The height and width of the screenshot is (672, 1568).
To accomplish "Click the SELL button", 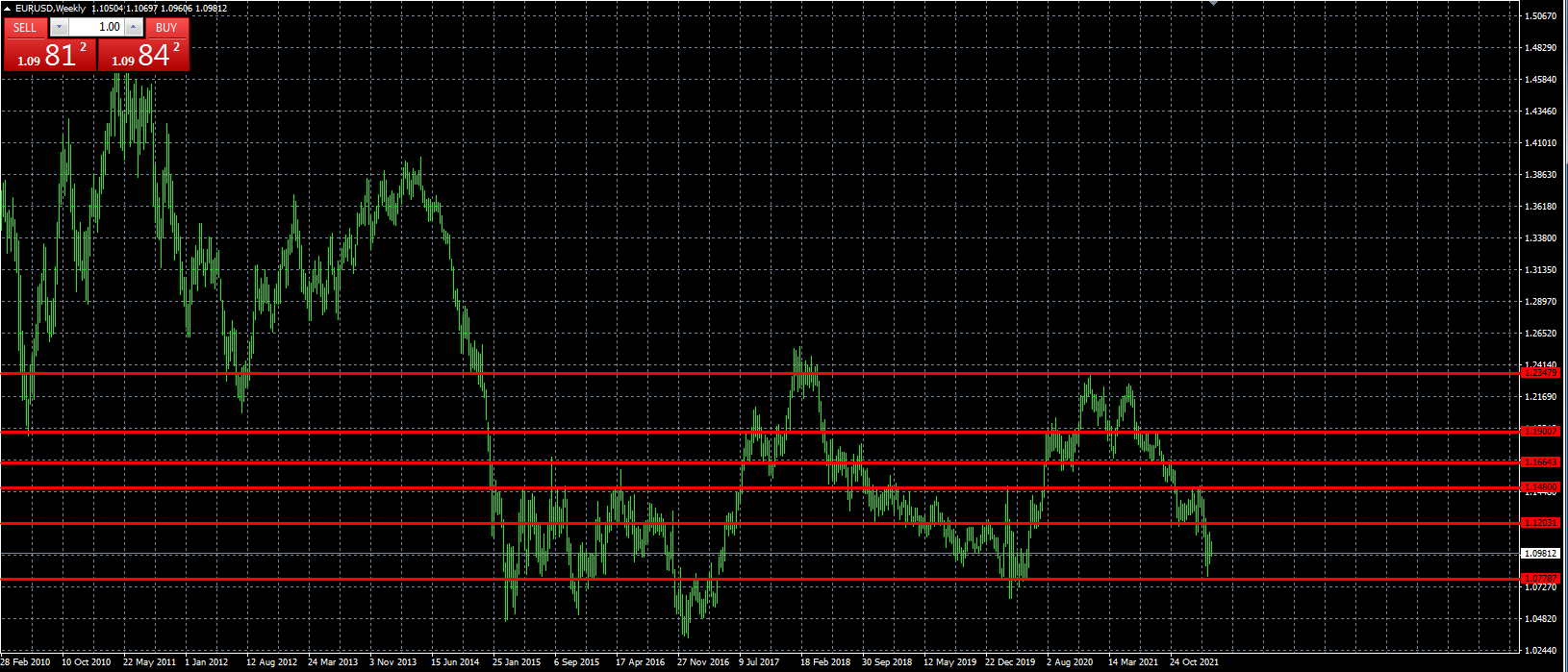I will [x=25, y=28].
